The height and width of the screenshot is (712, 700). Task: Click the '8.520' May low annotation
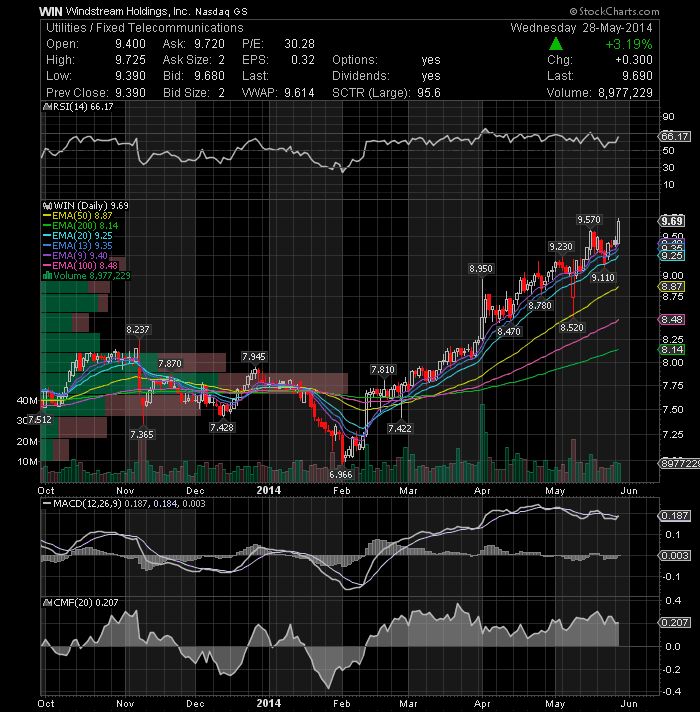(x=572, y=327)
